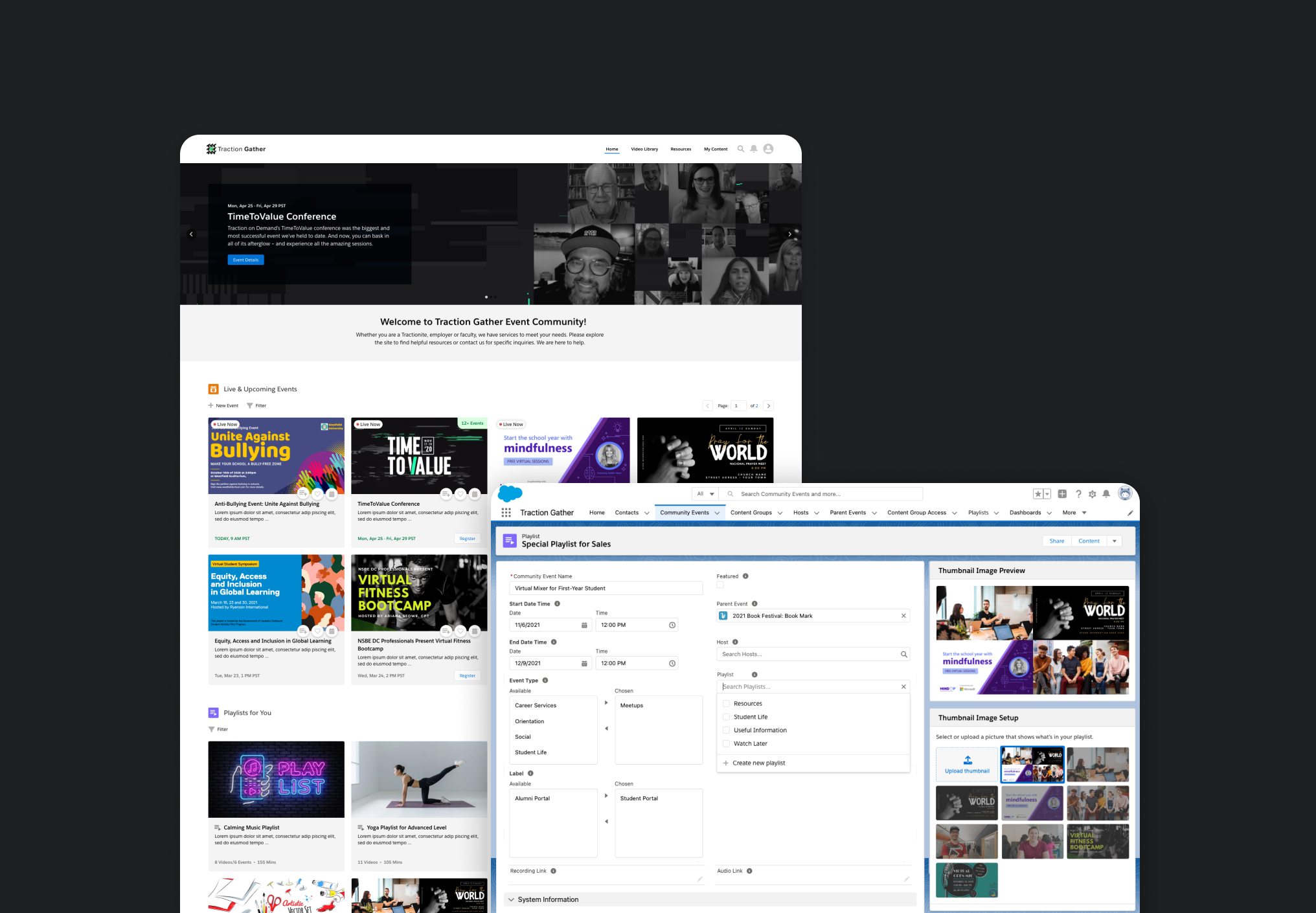Viewport: 1316px width, 913px height.
Task: Remove the 2021 Book Festival parent event
Action: pos(903,616)
